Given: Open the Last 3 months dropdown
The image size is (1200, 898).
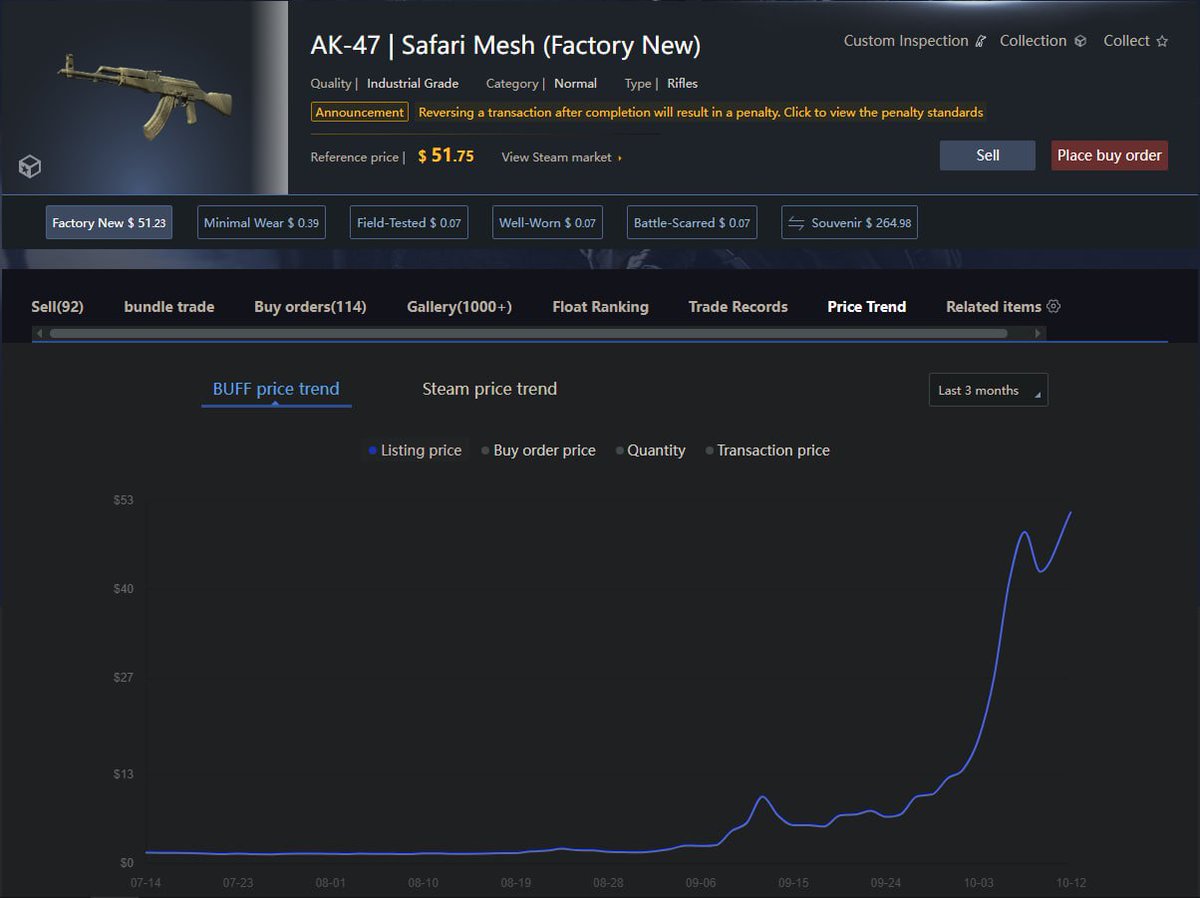Looking at the screenshot, I should click(988, 390).
